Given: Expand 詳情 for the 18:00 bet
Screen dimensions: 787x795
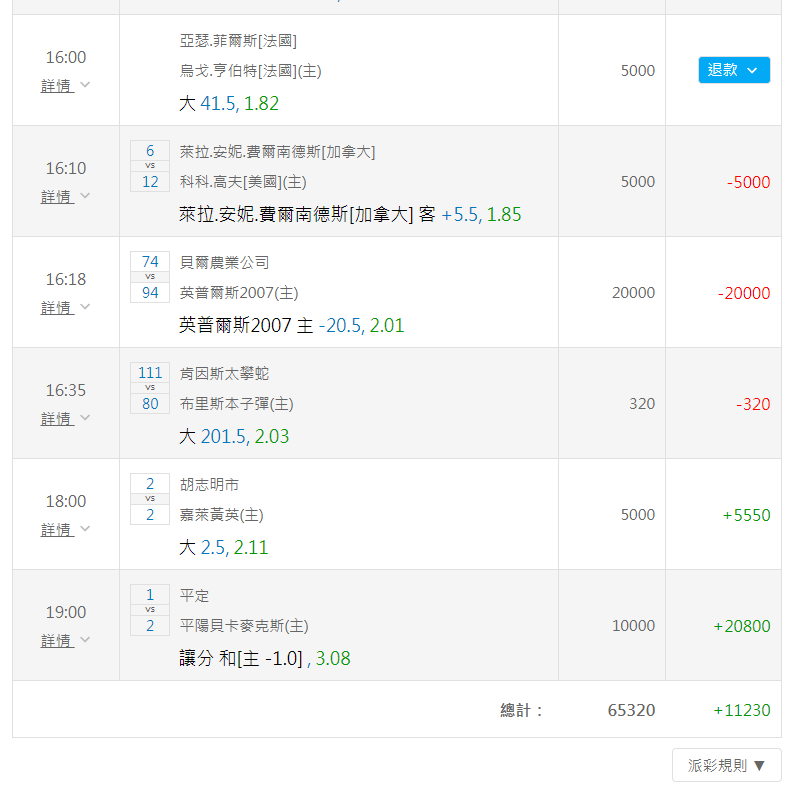Looking at the screenshot, I should (65, 530).
